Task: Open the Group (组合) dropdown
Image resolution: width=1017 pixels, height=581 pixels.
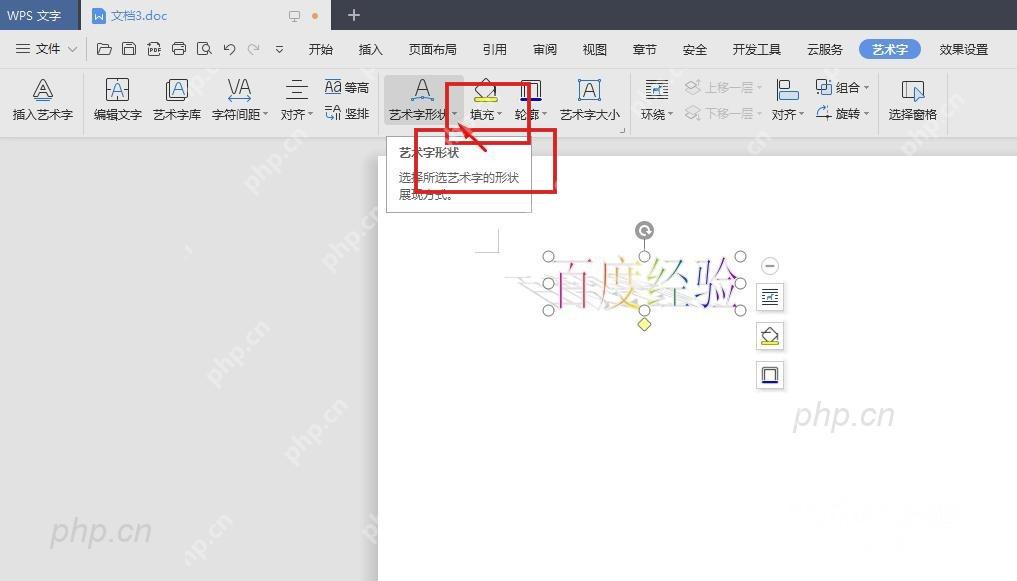Action: (x=843, y=88)
